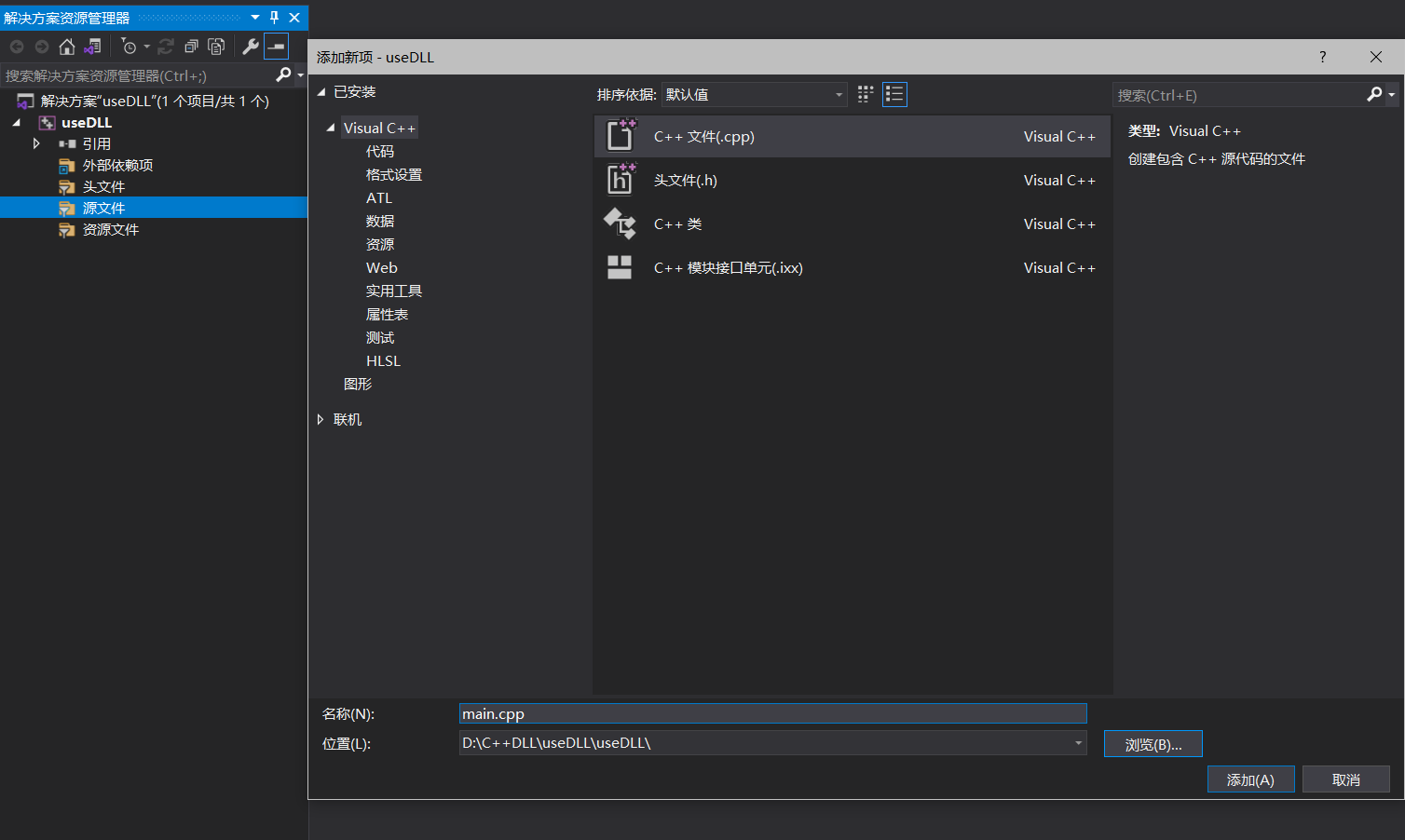The image size is (1405, 840).
Task: Toggle the preview selected items button
Action: (276, 45)
